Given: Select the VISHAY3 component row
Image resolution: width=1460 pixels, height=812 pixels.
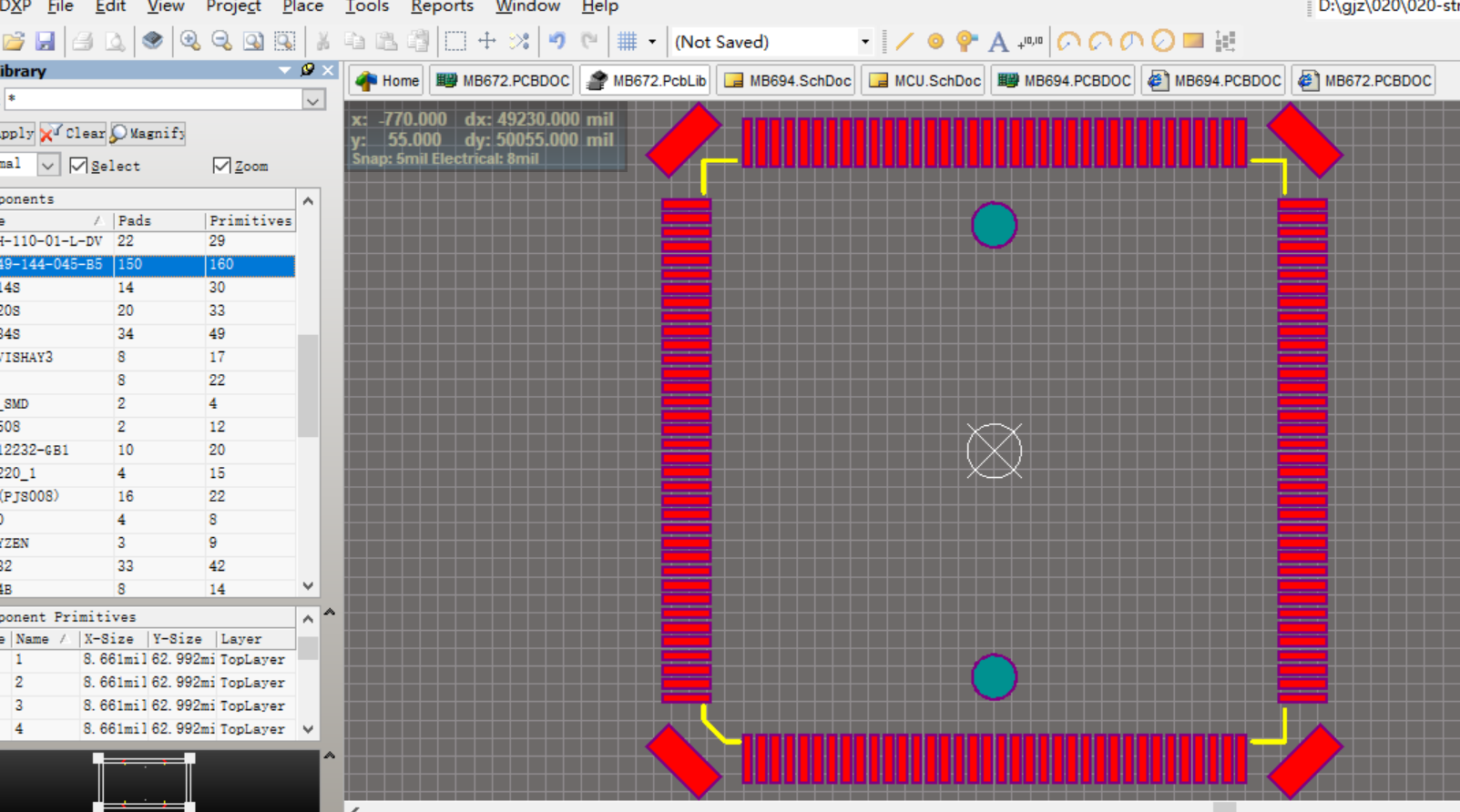Looking at the screenshot, I should tap(148, 357).
